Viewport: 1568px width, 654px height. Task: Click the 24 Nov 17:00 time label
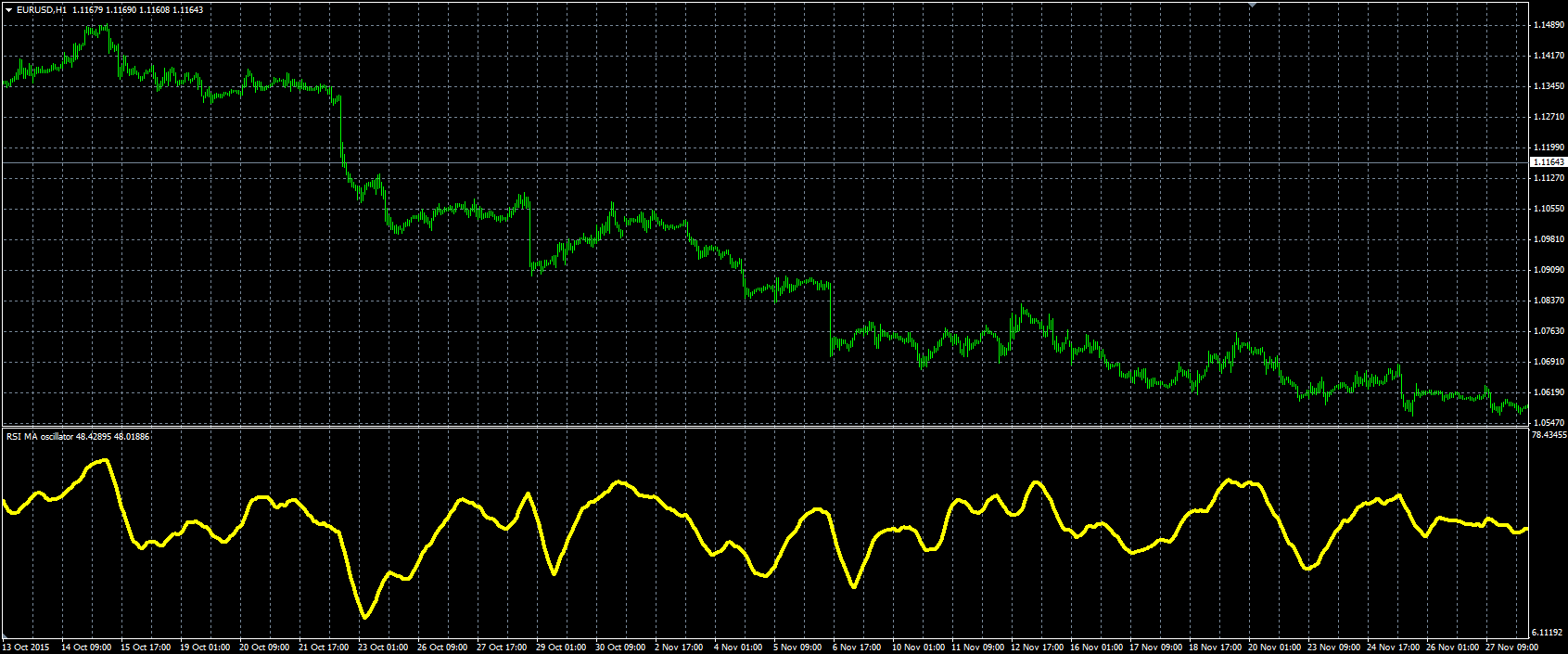tap(1392, 648)
